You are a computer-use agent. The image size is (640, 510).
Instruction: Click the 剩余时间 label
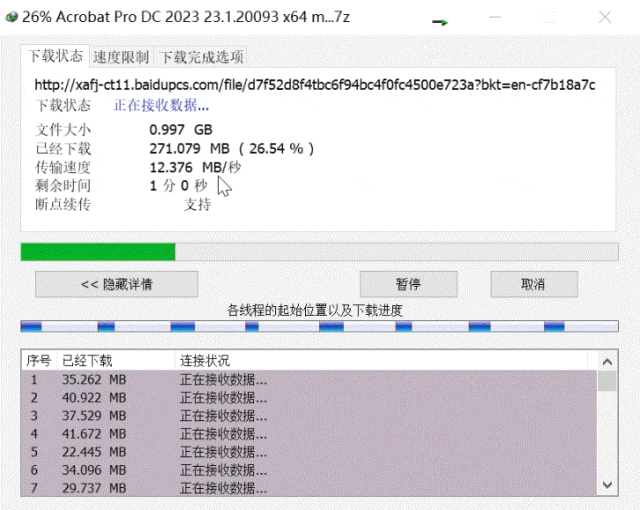click(63, 186)
